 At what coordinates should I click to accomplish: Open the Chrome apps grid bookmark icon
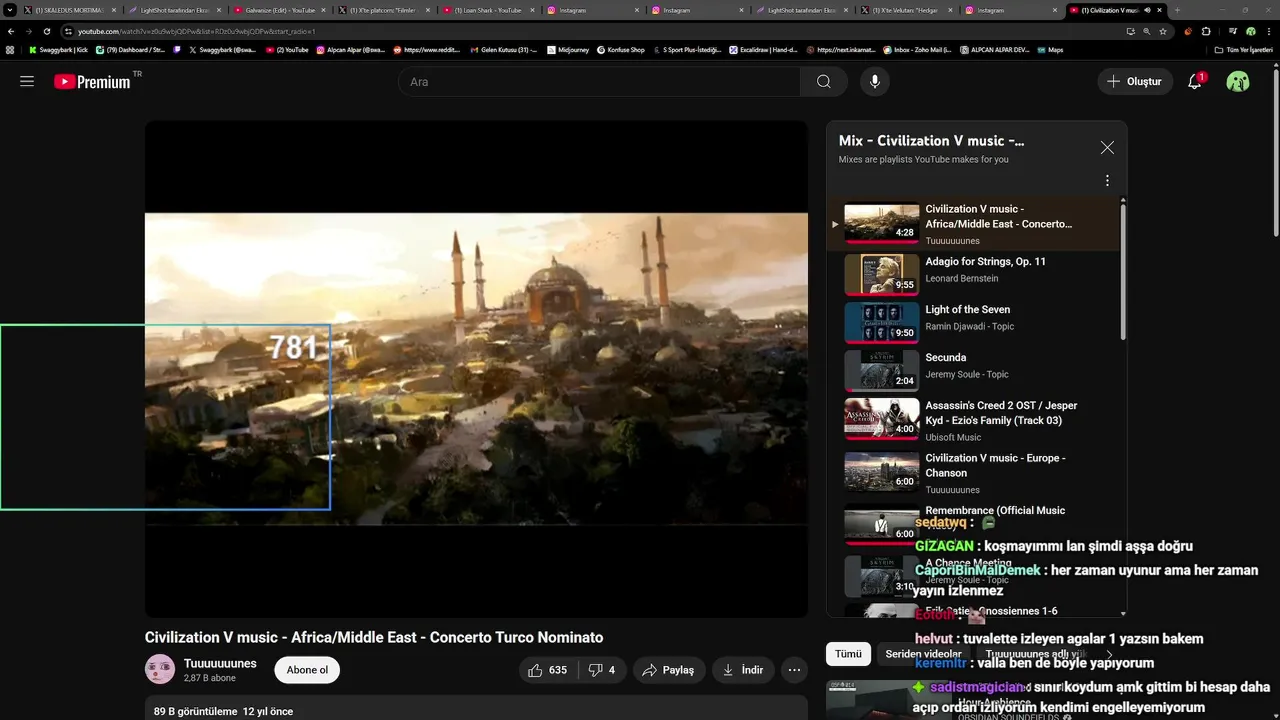[10, 49]
